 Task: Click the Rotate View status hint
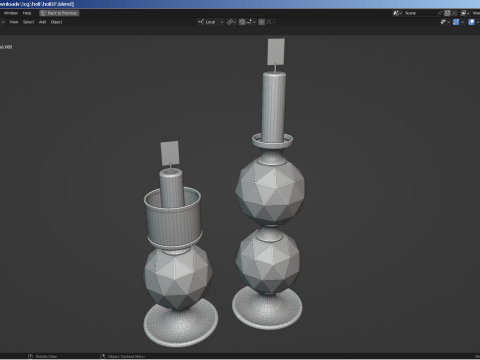(43, 356)
